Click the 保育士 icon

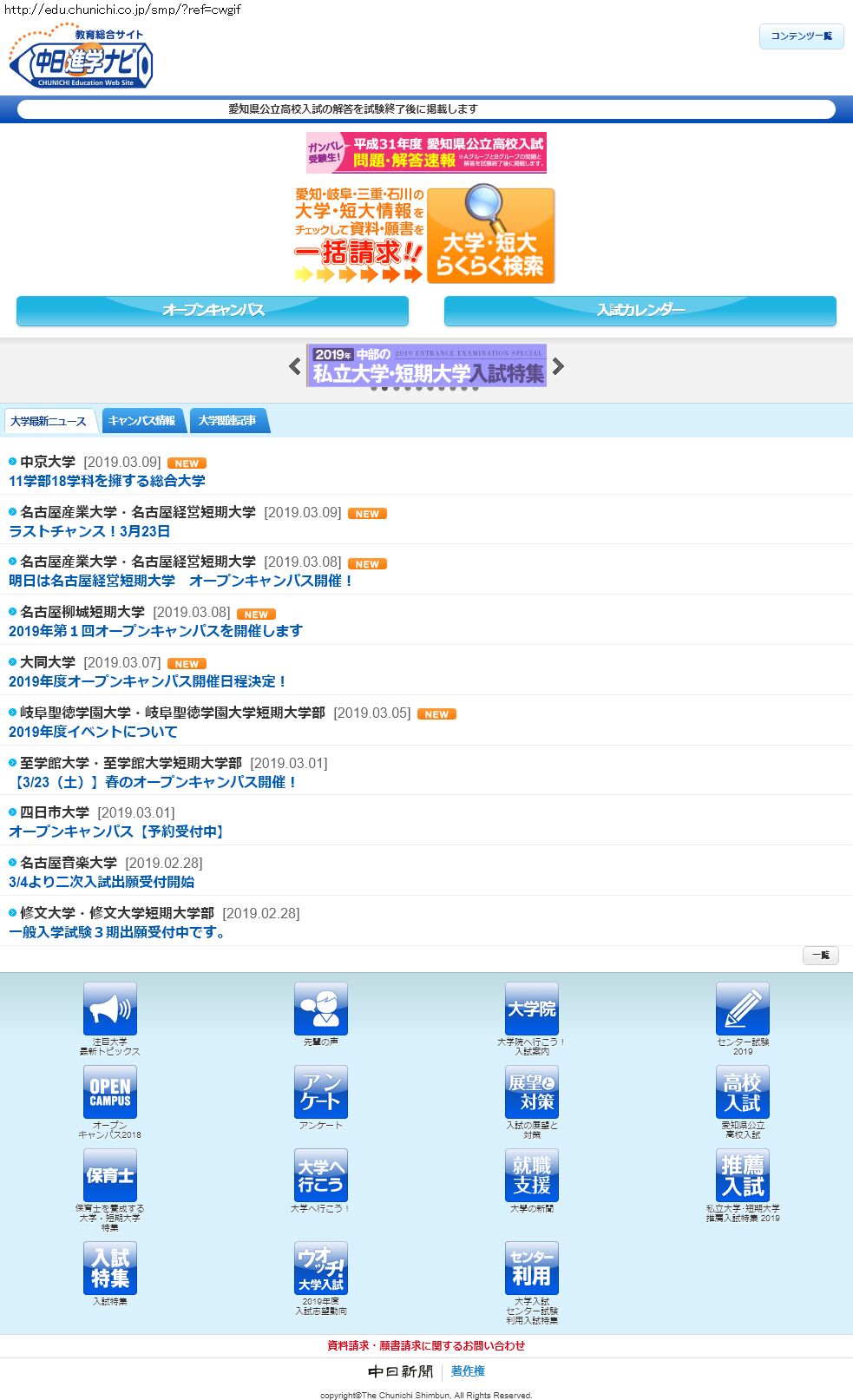[x=109, y=1175]
